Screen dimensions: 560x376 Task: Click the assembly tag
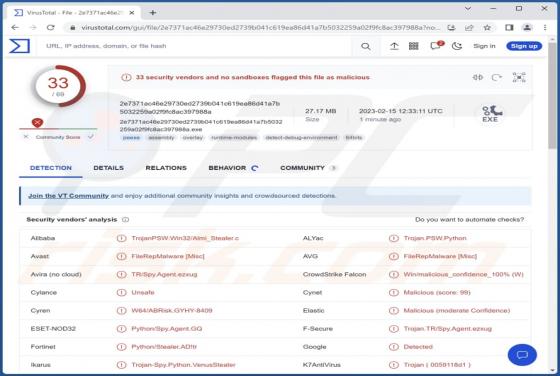[x=161, y=137]
